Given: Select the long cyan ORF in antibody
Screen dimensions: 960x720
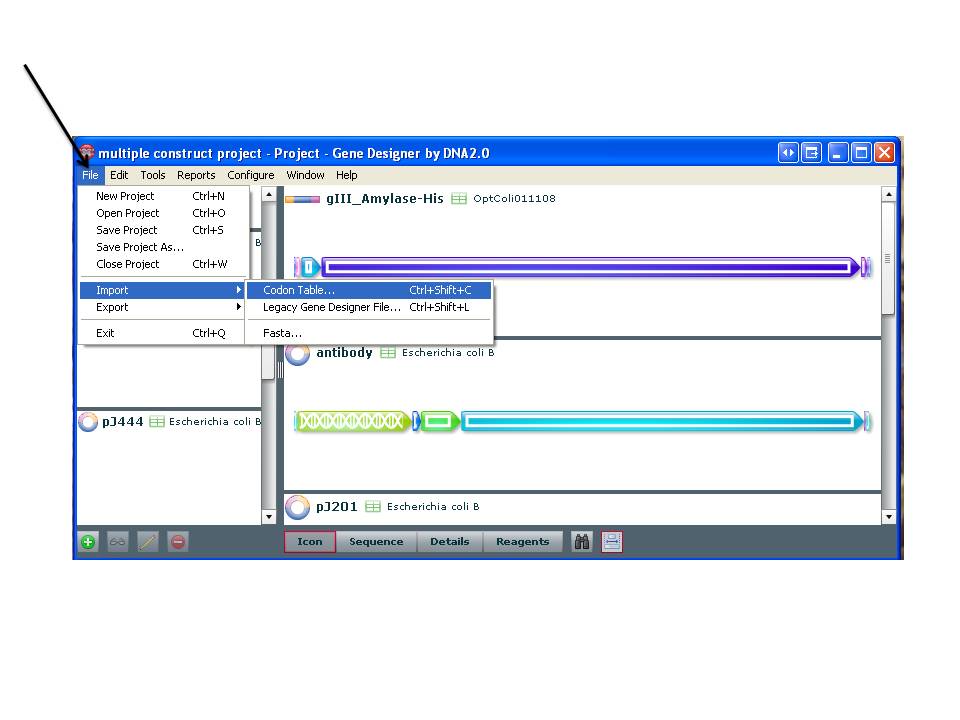Looking at the screenshot, I should 662,421.
